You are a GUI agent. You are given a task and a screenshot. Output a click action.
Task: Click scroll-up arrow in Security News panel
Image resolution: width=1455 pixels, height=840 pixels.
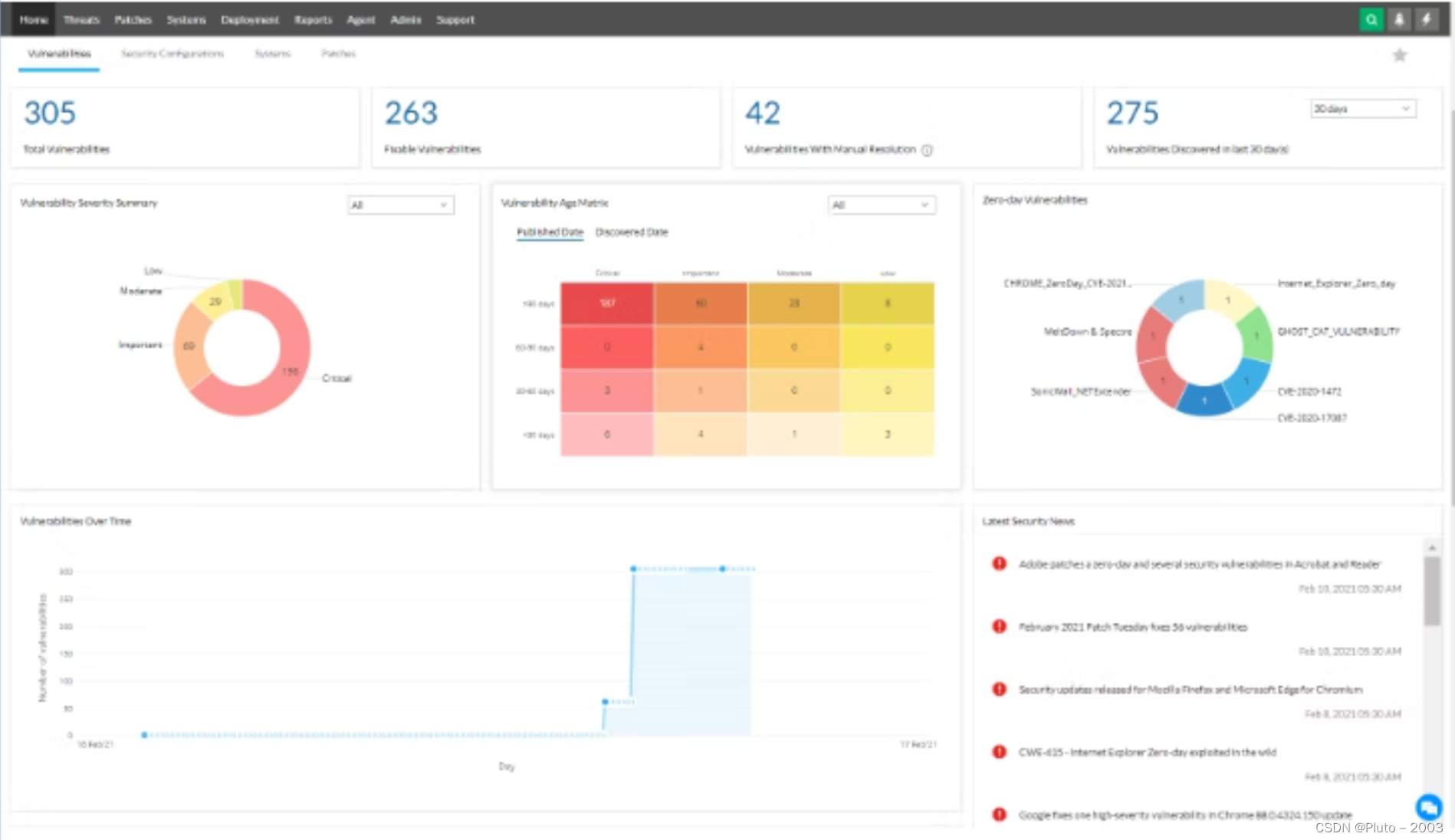pos(1431,548)
